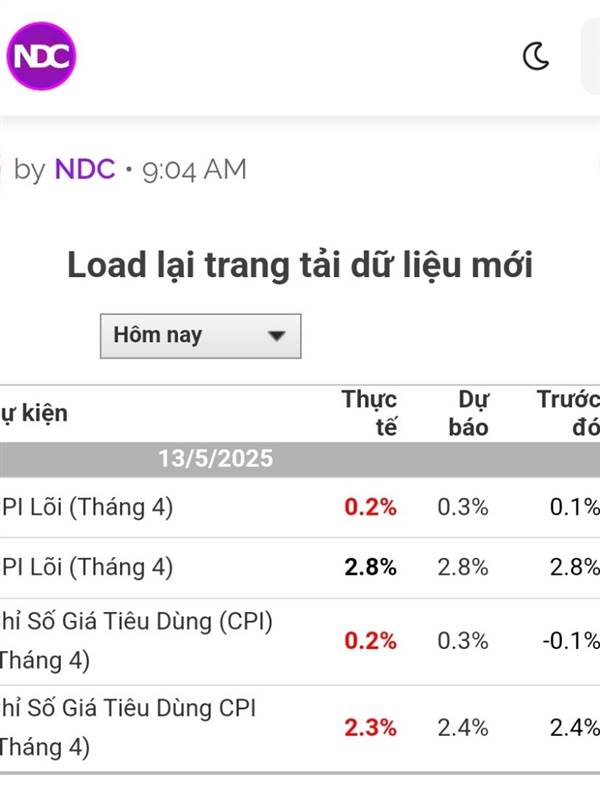Image resolution: width=600 pixels, height=800 pixels.
Task: Click the red 2.3% actual value
Action: (370, 728)
